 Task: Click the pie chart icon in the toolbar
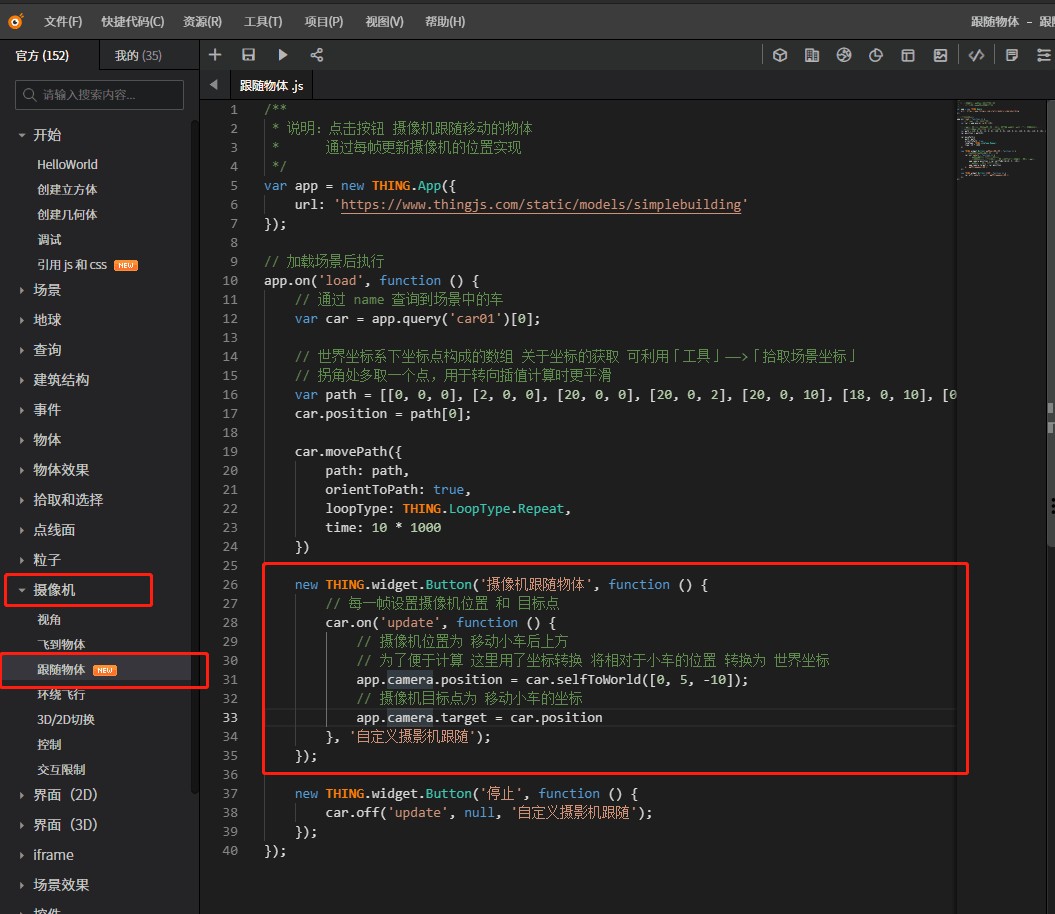[875, 55]
